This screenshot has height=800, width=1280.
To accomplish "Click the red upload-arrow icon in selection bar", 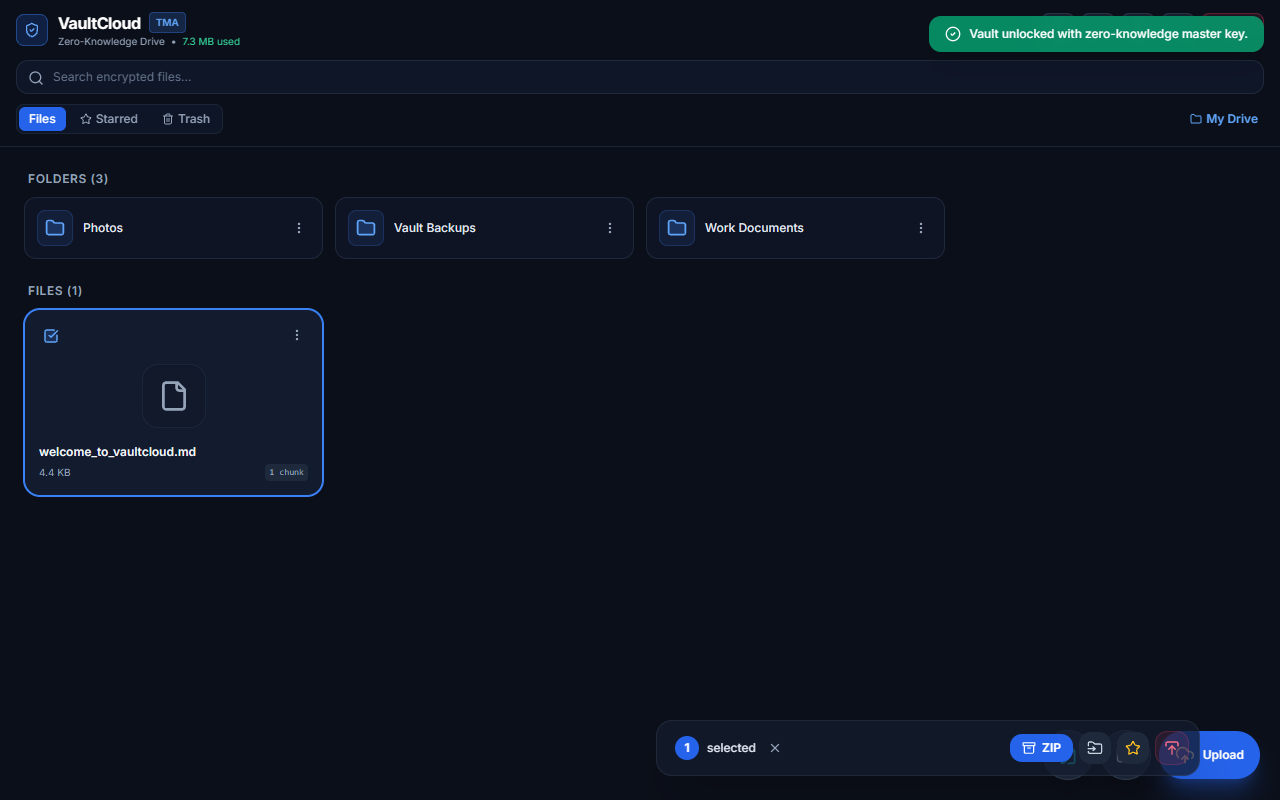I will [x=1172, y=748].
